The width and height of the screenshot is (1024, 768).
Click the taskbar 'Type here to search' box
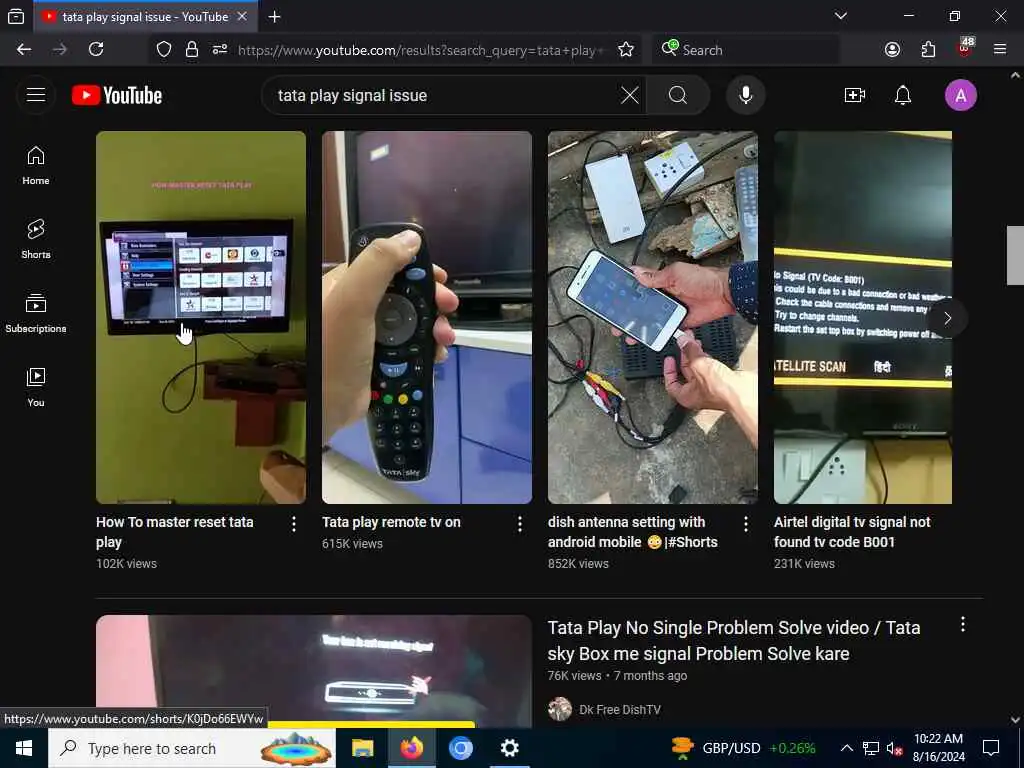coord(192,748)
